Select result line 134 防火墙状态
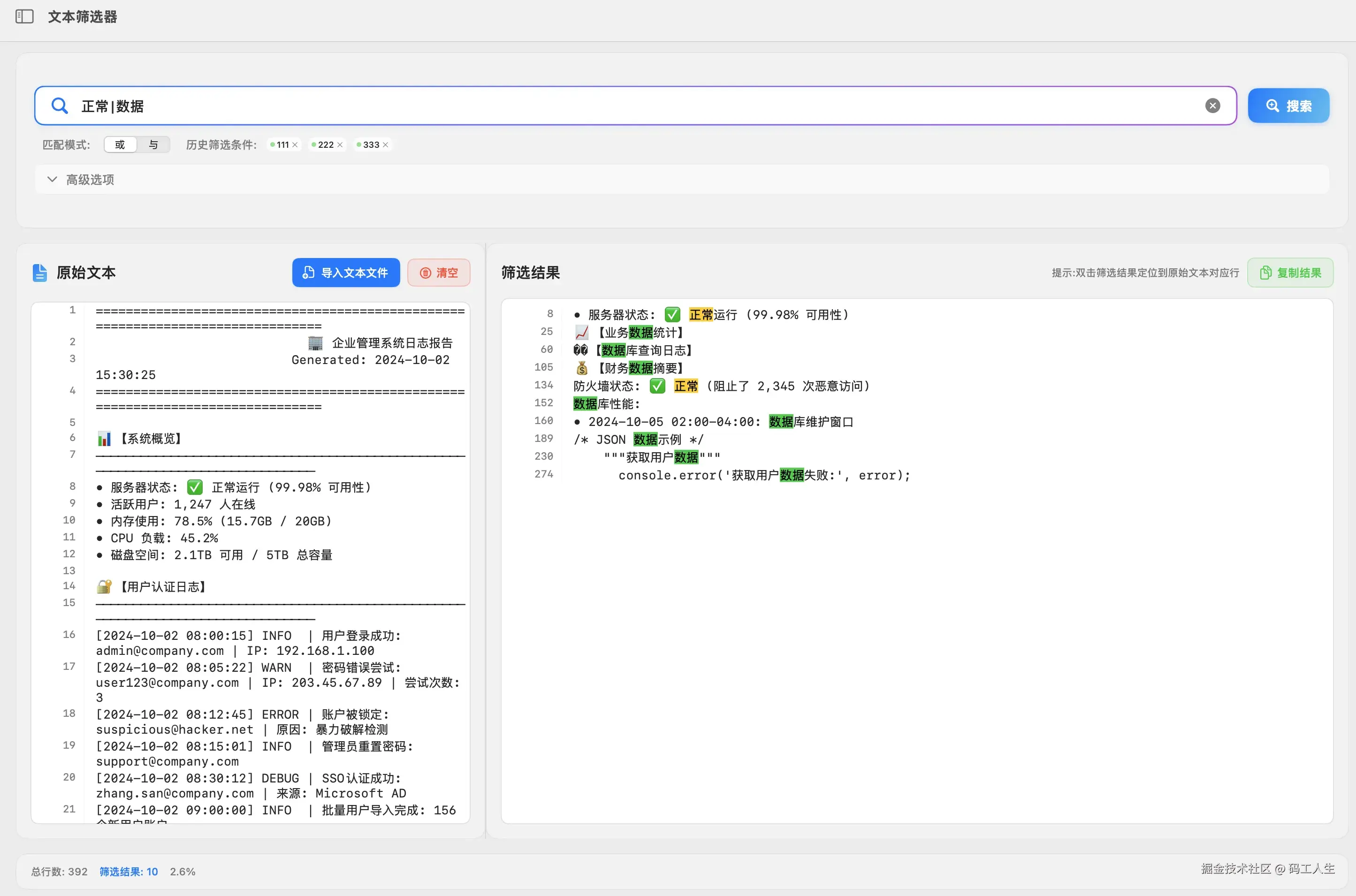The height and width of the screenshot is (896, 1356). point(721,386)
